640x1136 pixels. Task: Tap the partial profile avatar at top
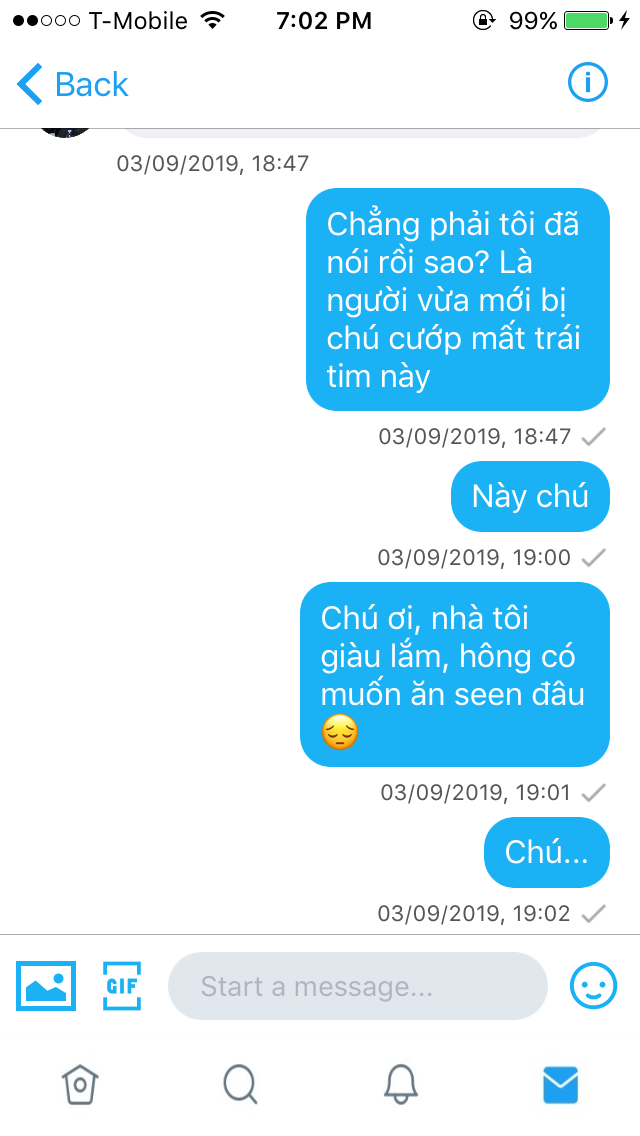(65, 130)
